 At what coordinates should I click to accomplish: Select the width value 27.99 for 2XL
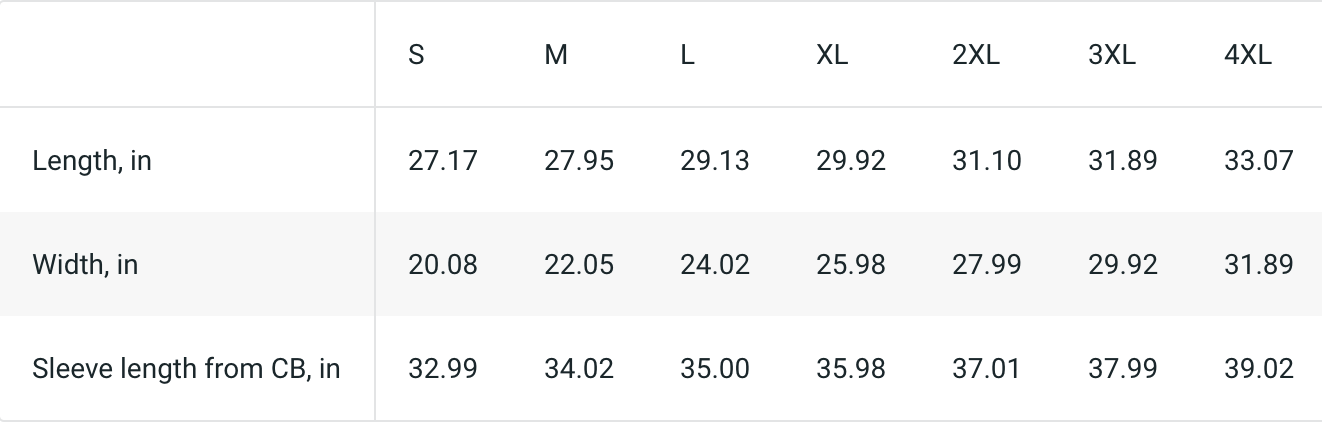pyautogui.click(x=987, y=264)
